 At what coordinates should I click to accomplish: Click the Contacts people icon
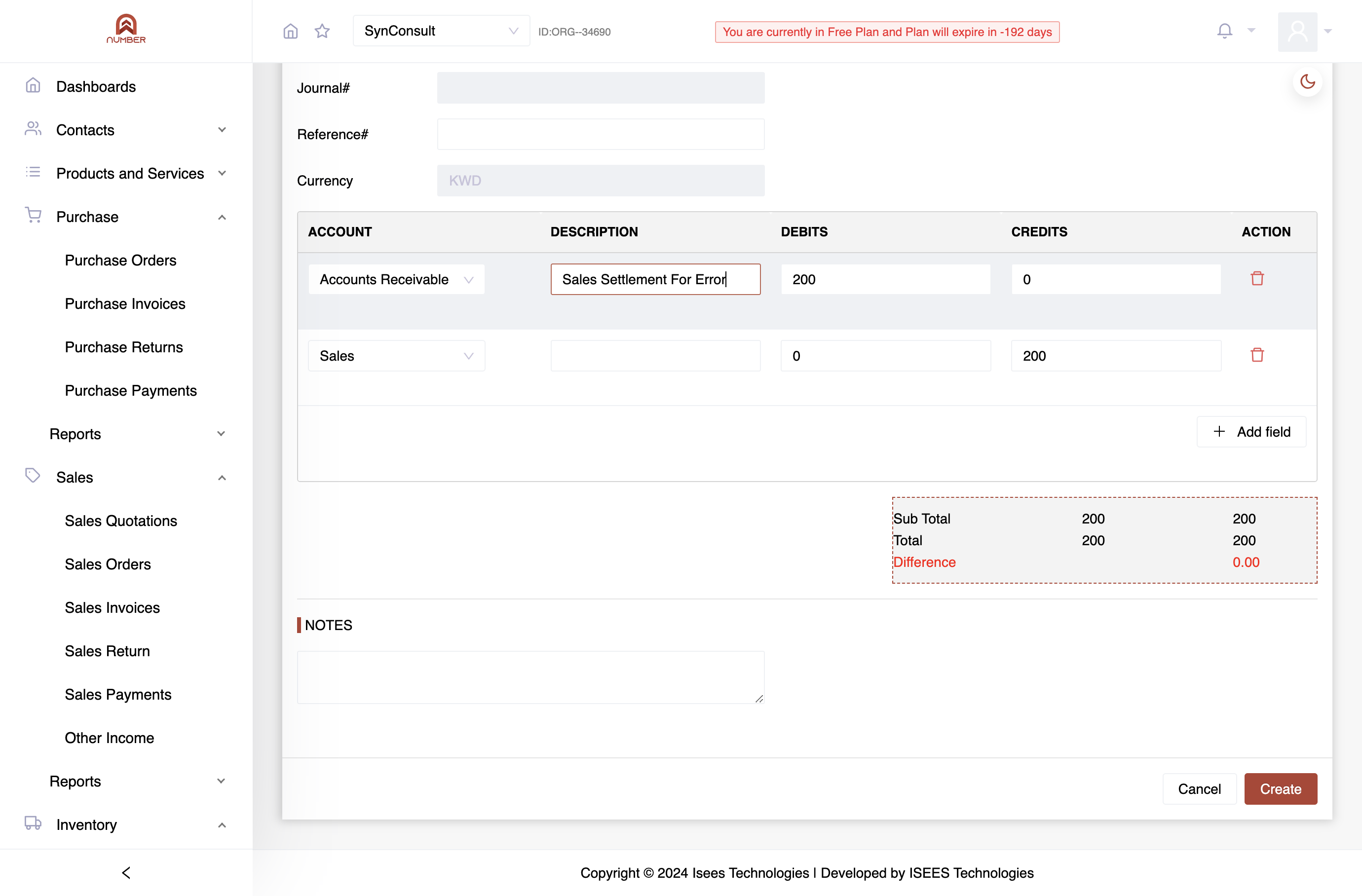[33, 129]
